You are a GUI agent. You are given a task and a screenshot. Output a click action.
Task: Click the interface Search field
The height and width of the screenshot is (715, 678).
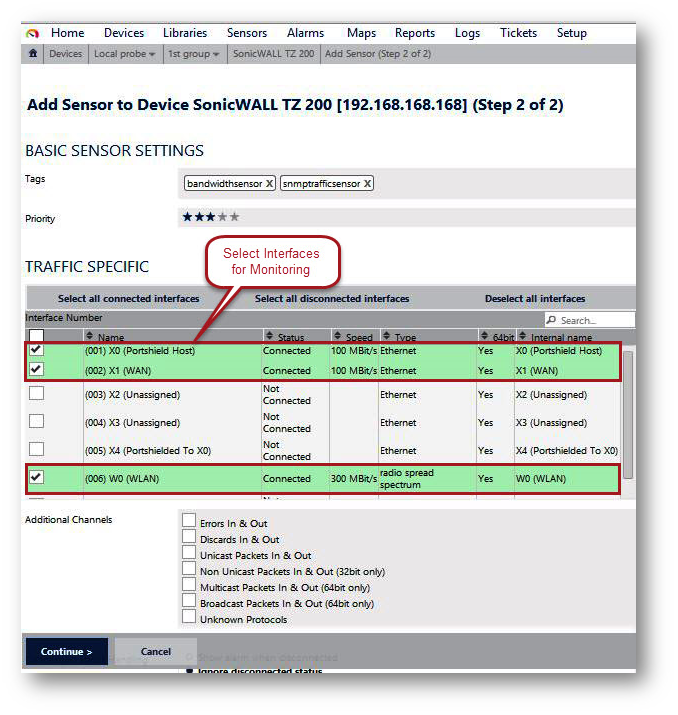tap(594, 321)
